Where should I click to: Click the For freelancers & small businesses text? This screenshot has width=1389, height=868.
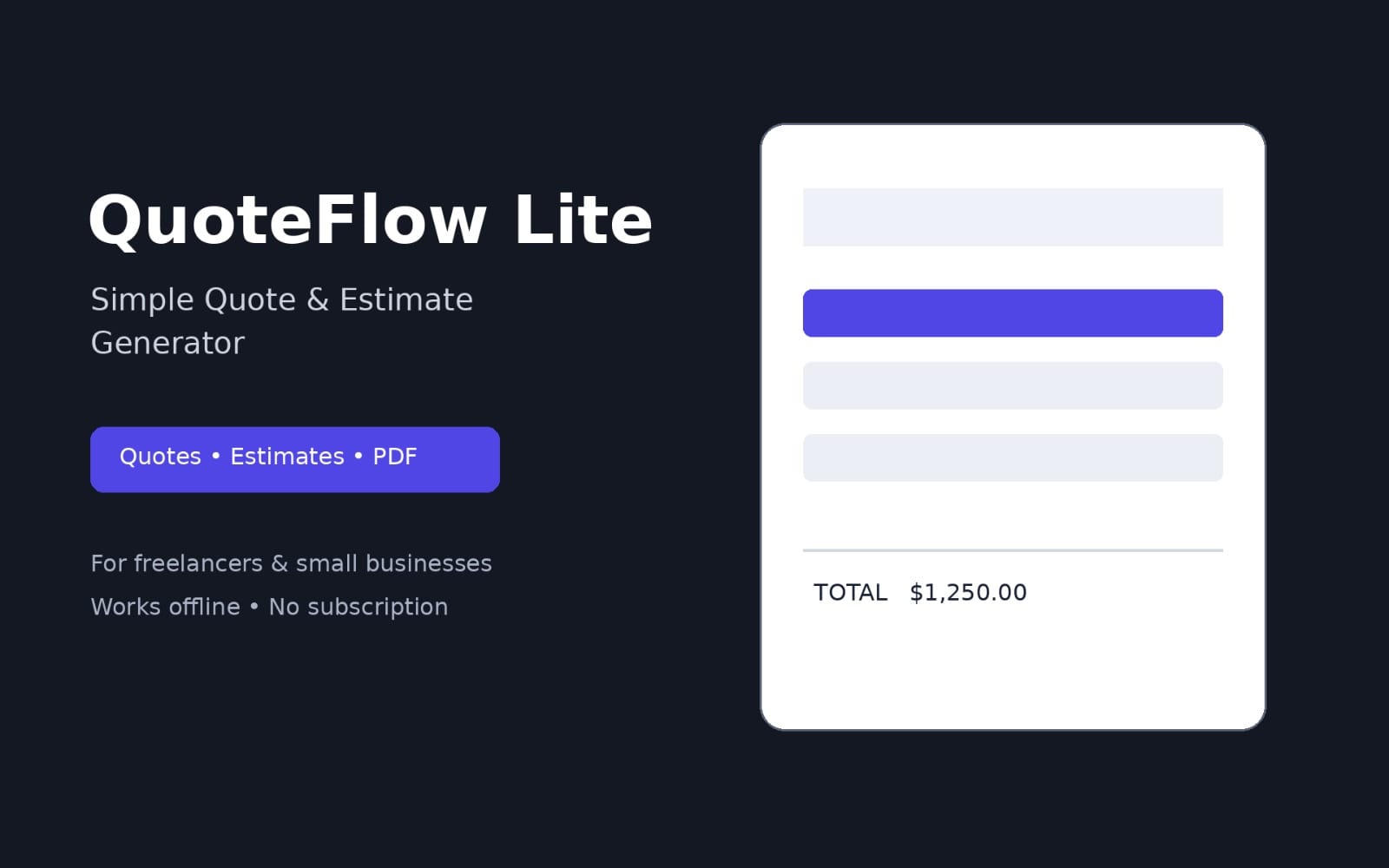[x=292, y=563]
